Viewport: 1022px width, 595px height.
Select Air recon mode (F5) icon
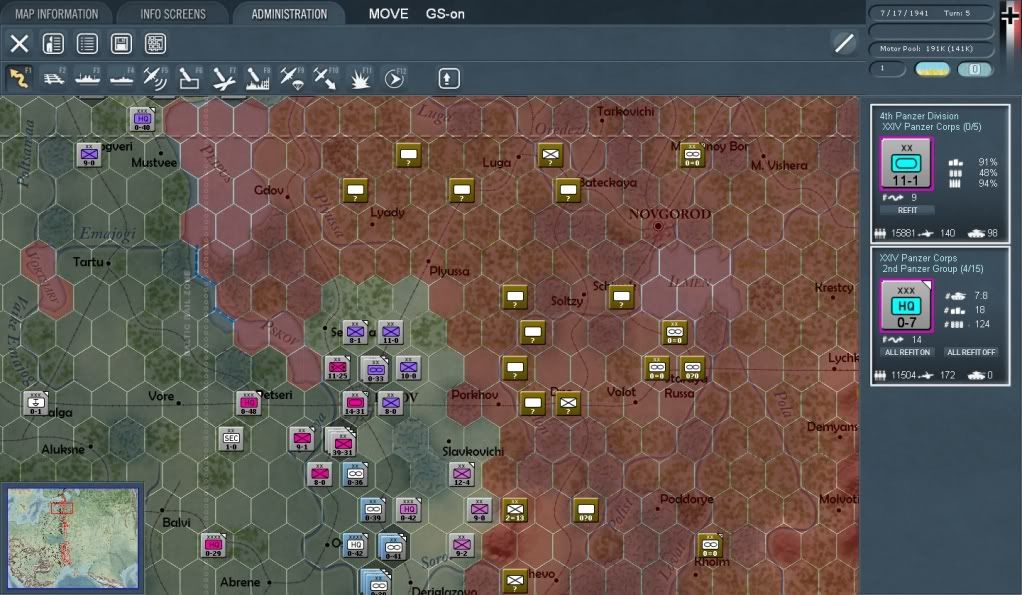[x=155, y=78]
